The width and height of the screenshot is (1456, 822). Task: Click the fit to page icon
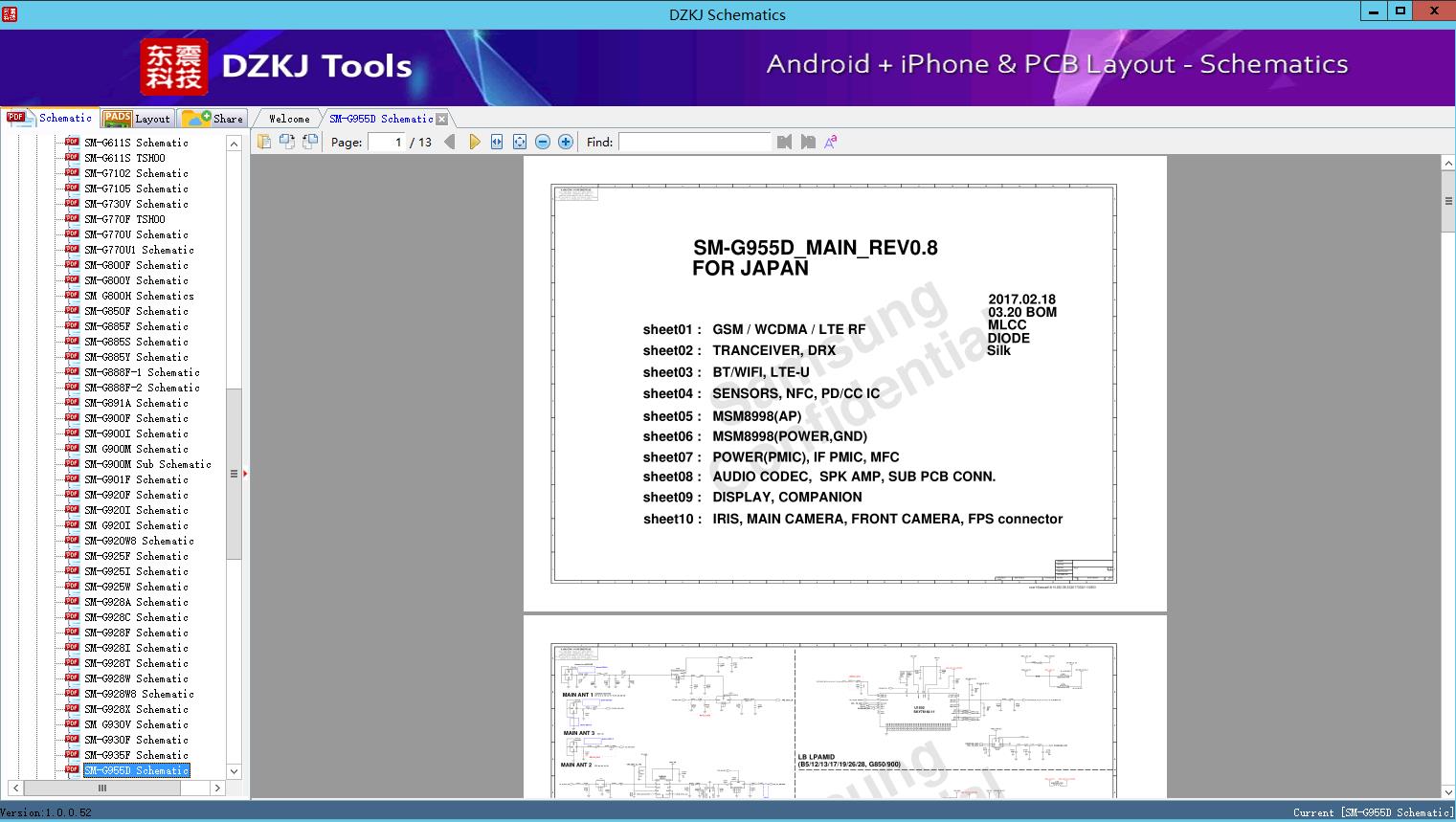[x=519, y=141]
